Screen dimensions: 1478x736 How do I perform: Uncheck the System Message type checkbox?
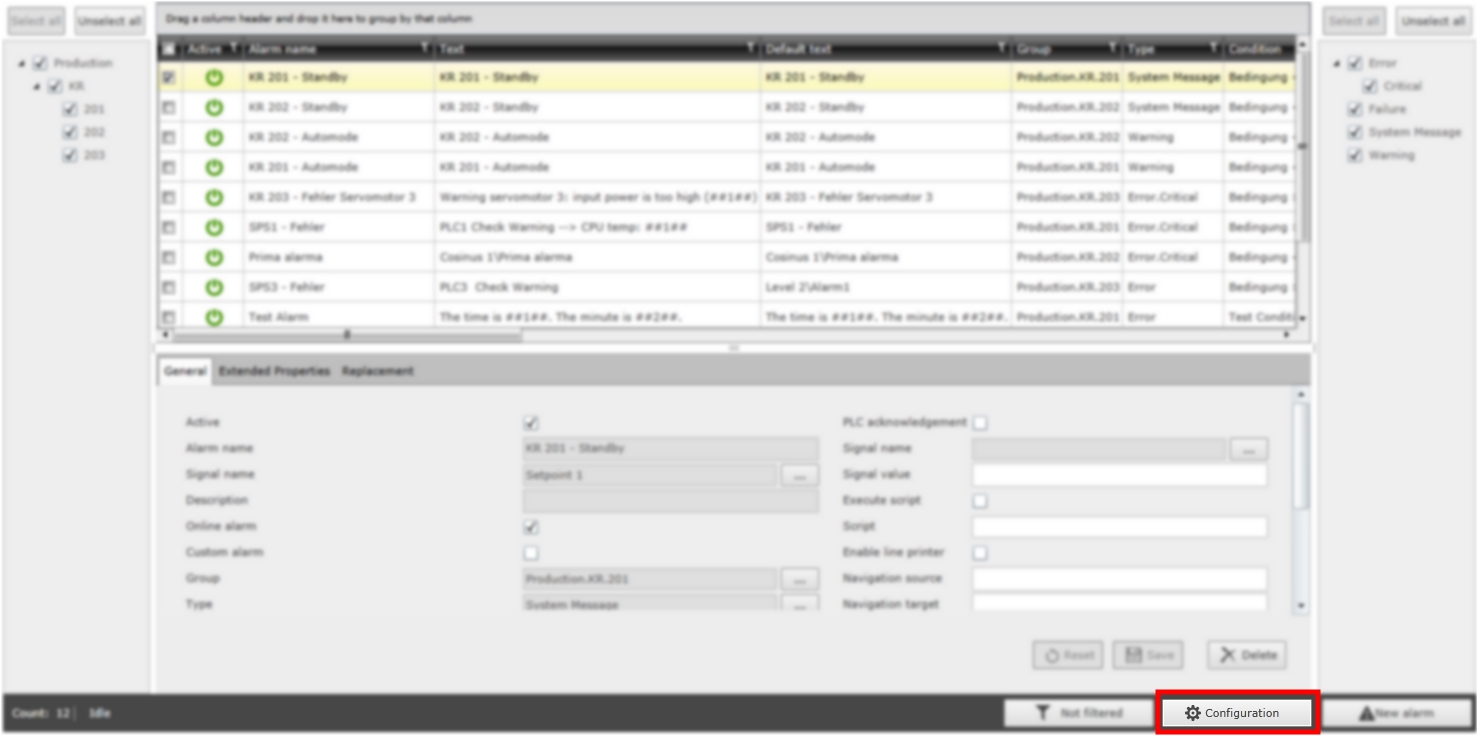click(x=1355, y=132)
